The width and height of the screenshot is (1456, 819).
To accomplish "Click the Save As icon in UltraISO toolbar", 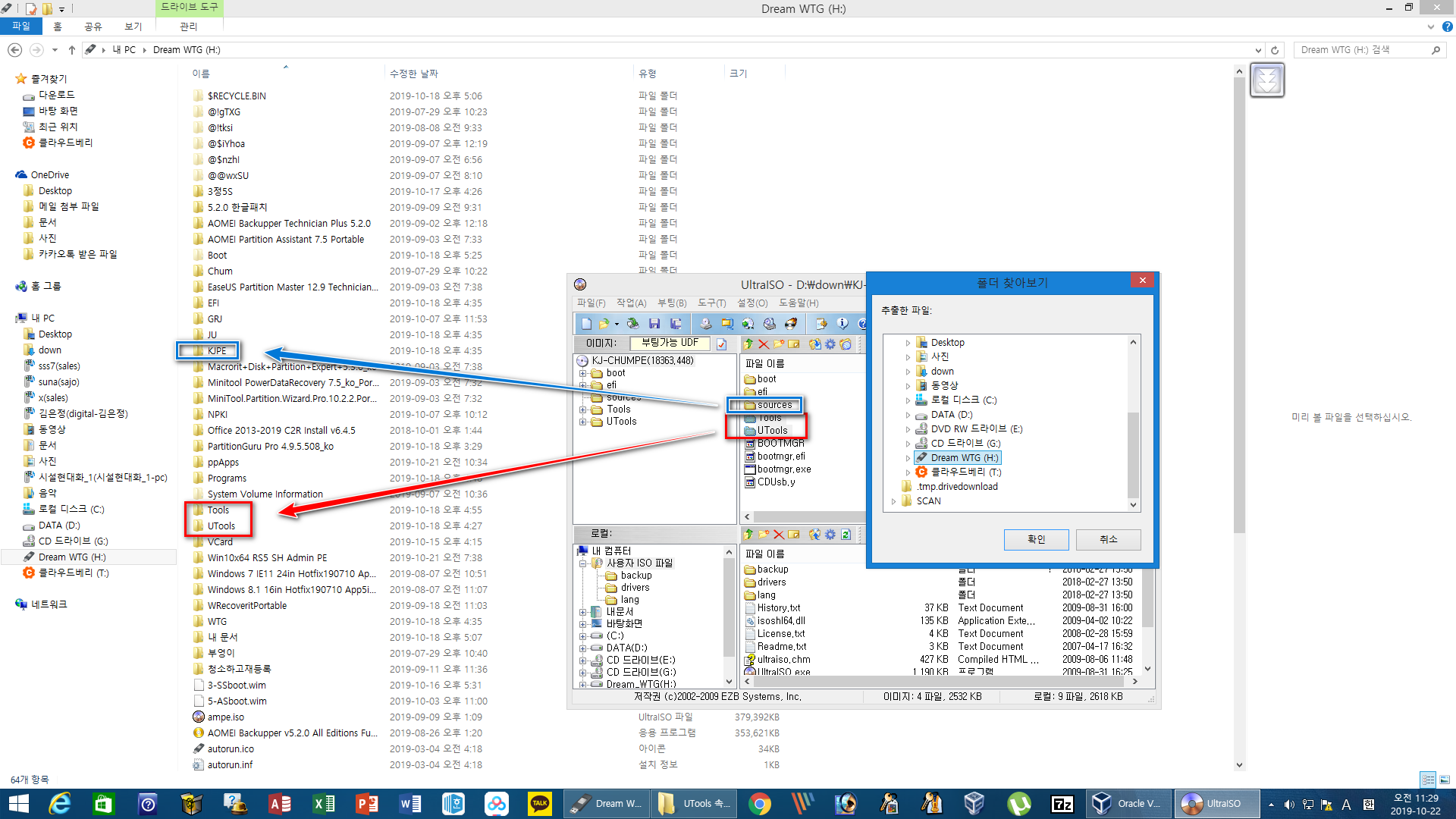I will tap(676, 324).
